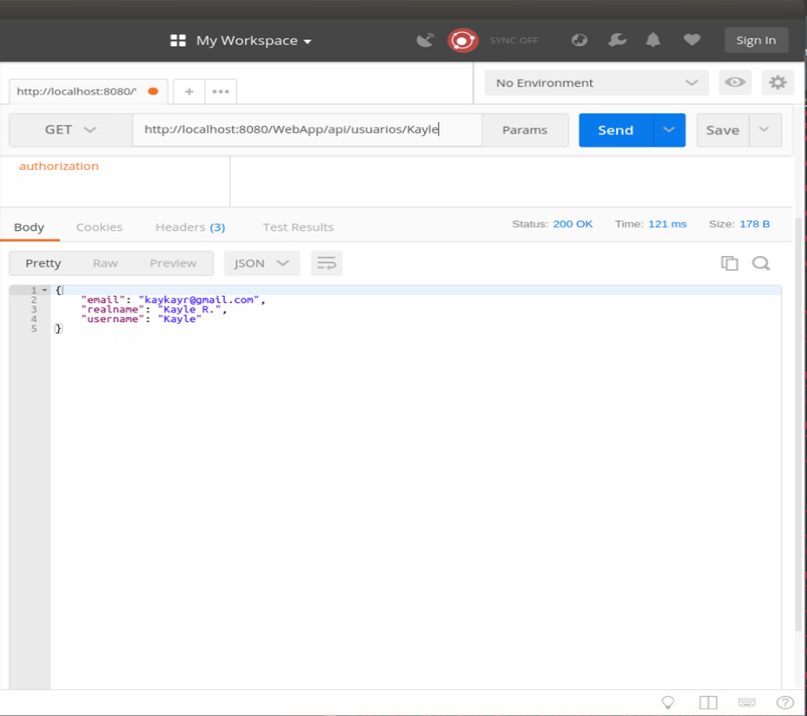Click the 178 B size value
This screenshot has height=716, width=807.
click(755, 224)
